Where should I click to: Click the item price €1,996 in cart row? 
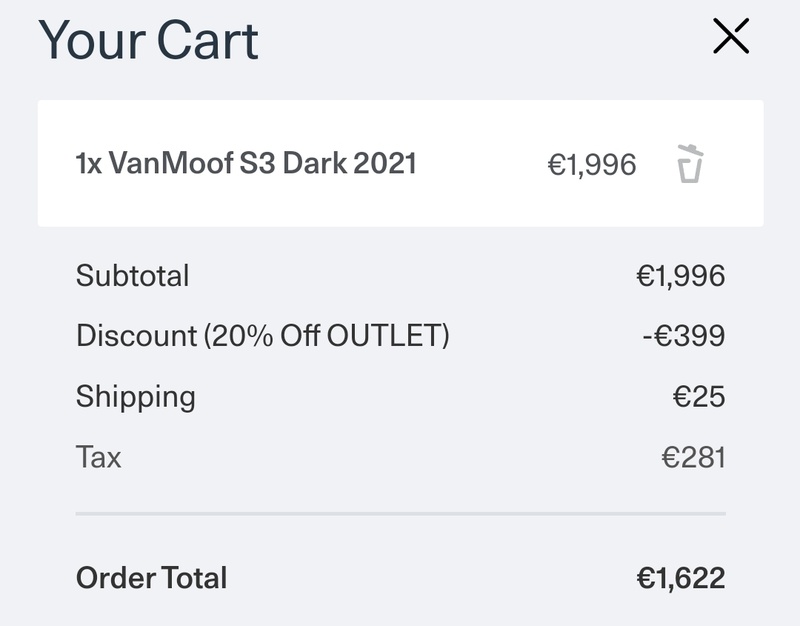[592, 165]
